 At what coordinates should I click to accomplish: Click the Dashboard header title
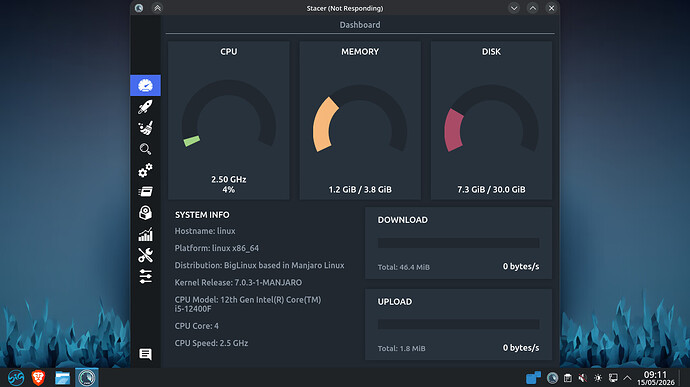[x=360, y=25]
